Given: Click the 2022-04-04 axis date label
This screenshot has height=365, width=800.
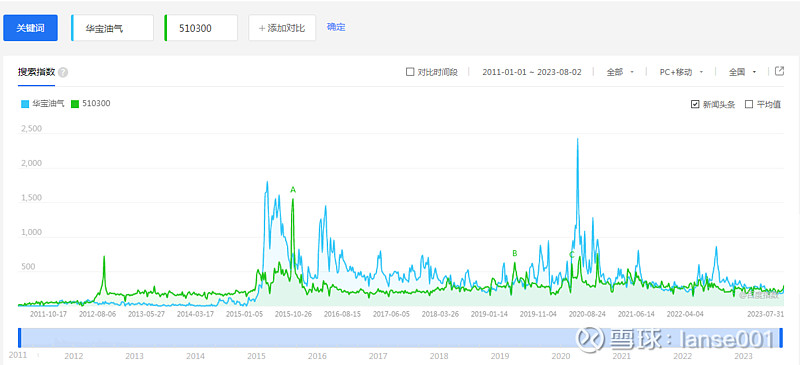Looking at the screenshot, I should 685,314.
